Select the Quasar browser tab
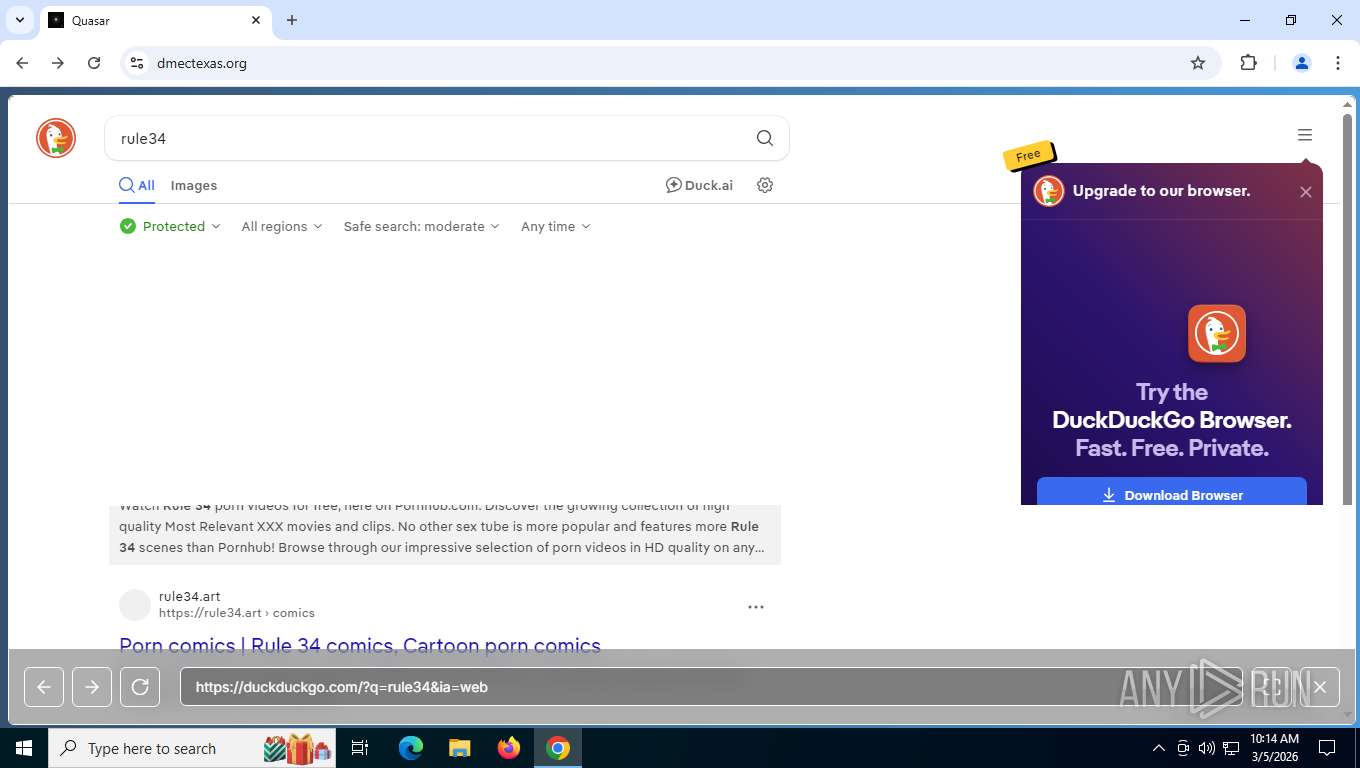1360x768 pixels. 155,20
